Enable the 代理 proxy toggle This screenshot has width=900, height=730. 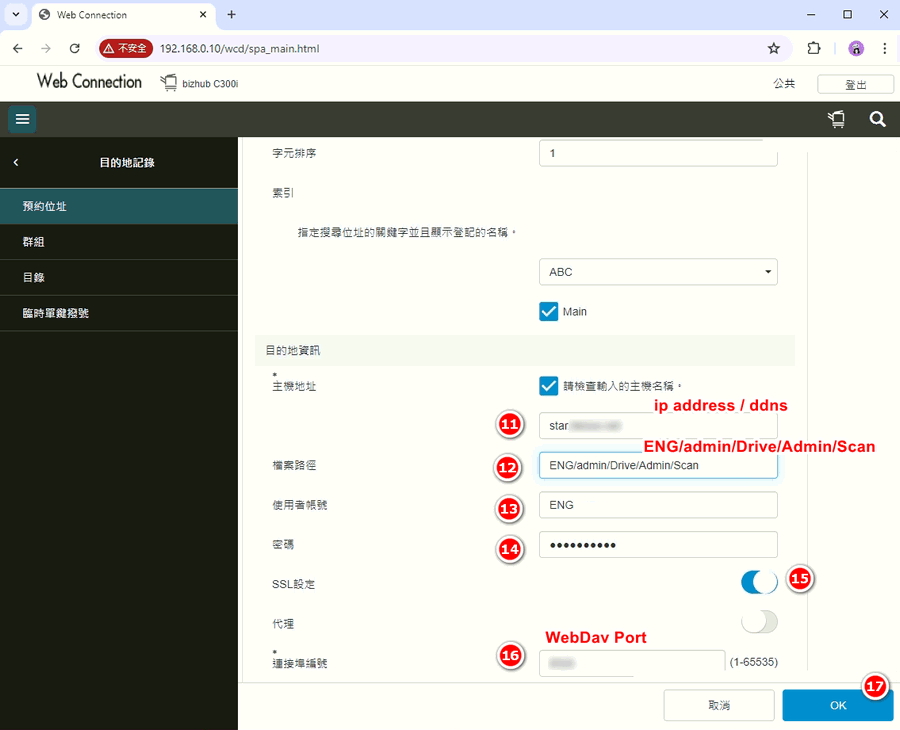coord(759,622)
